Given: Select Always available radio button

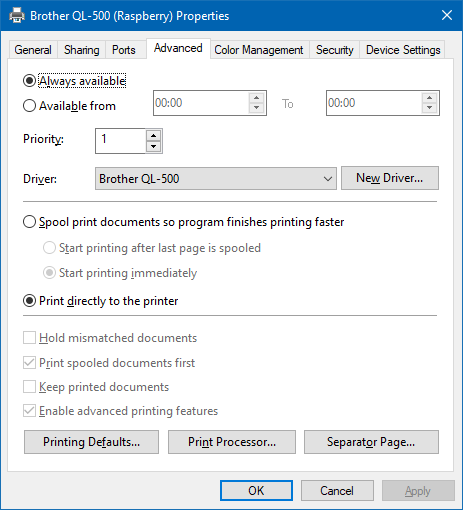Looking at the screenshot, I should [x=29, y=81].
